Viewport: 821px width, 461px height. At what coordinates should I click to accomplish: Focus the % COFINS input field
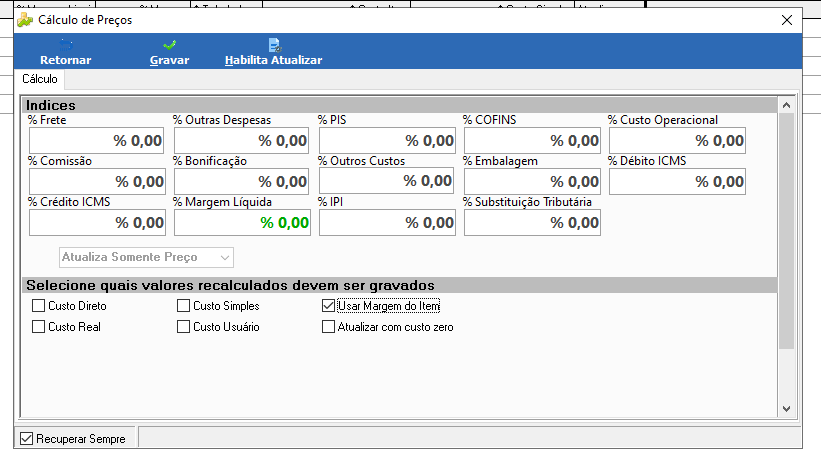point(532,140)
